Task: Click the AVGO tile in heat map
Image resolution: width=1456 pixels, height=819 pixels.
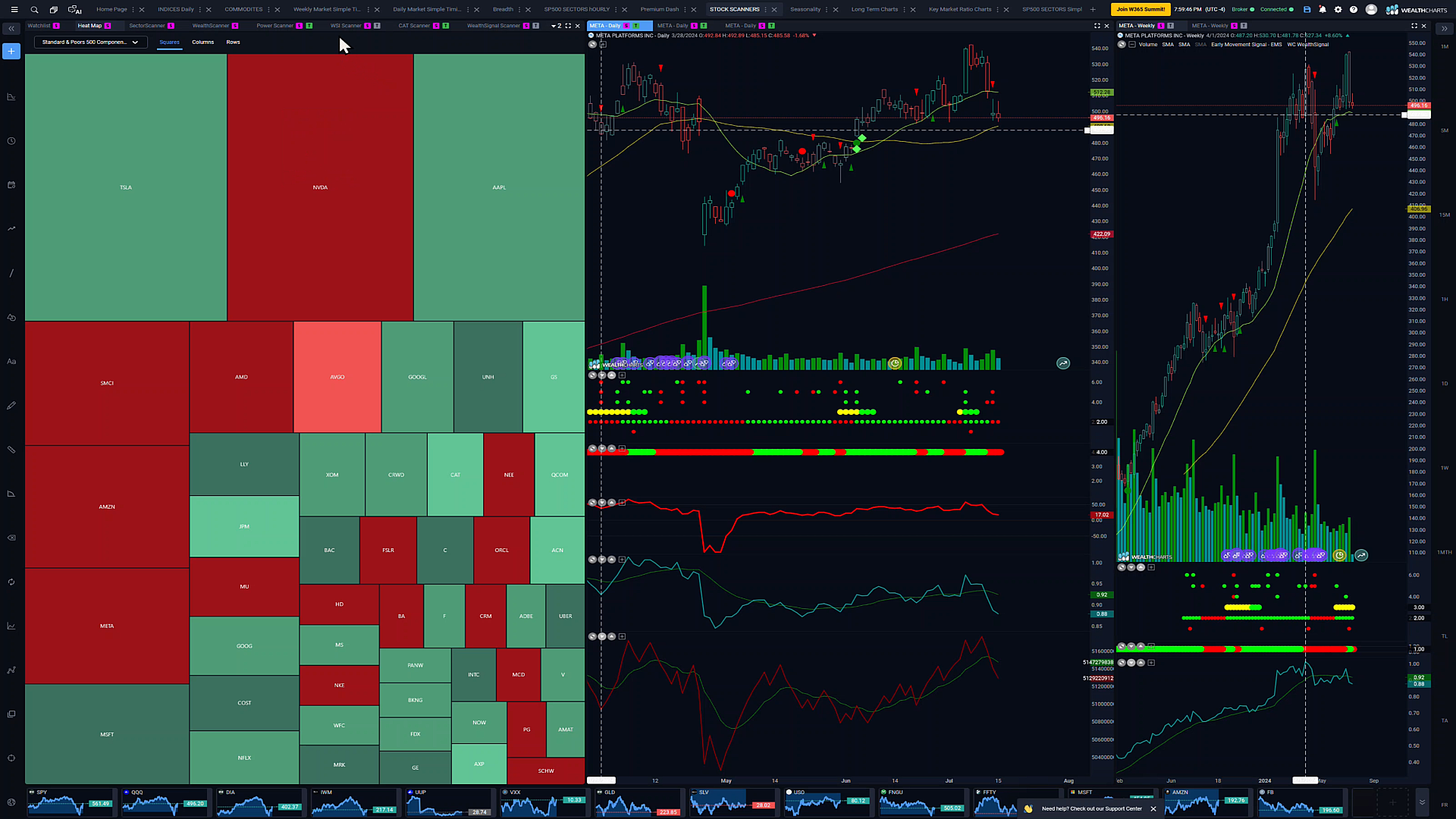Action: (337, 377)
